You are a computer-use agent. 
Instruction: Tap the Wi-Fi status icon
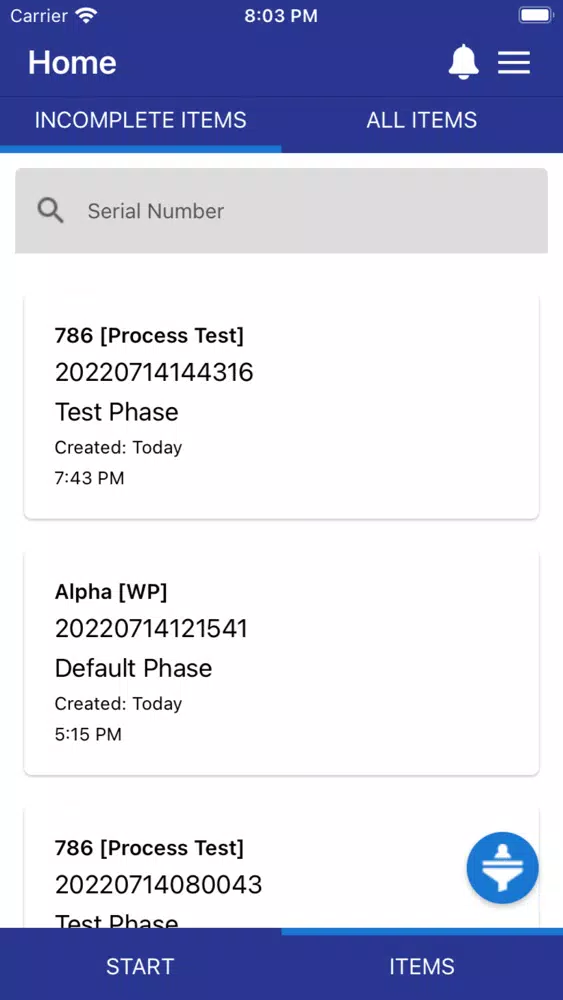click(85, 15)
